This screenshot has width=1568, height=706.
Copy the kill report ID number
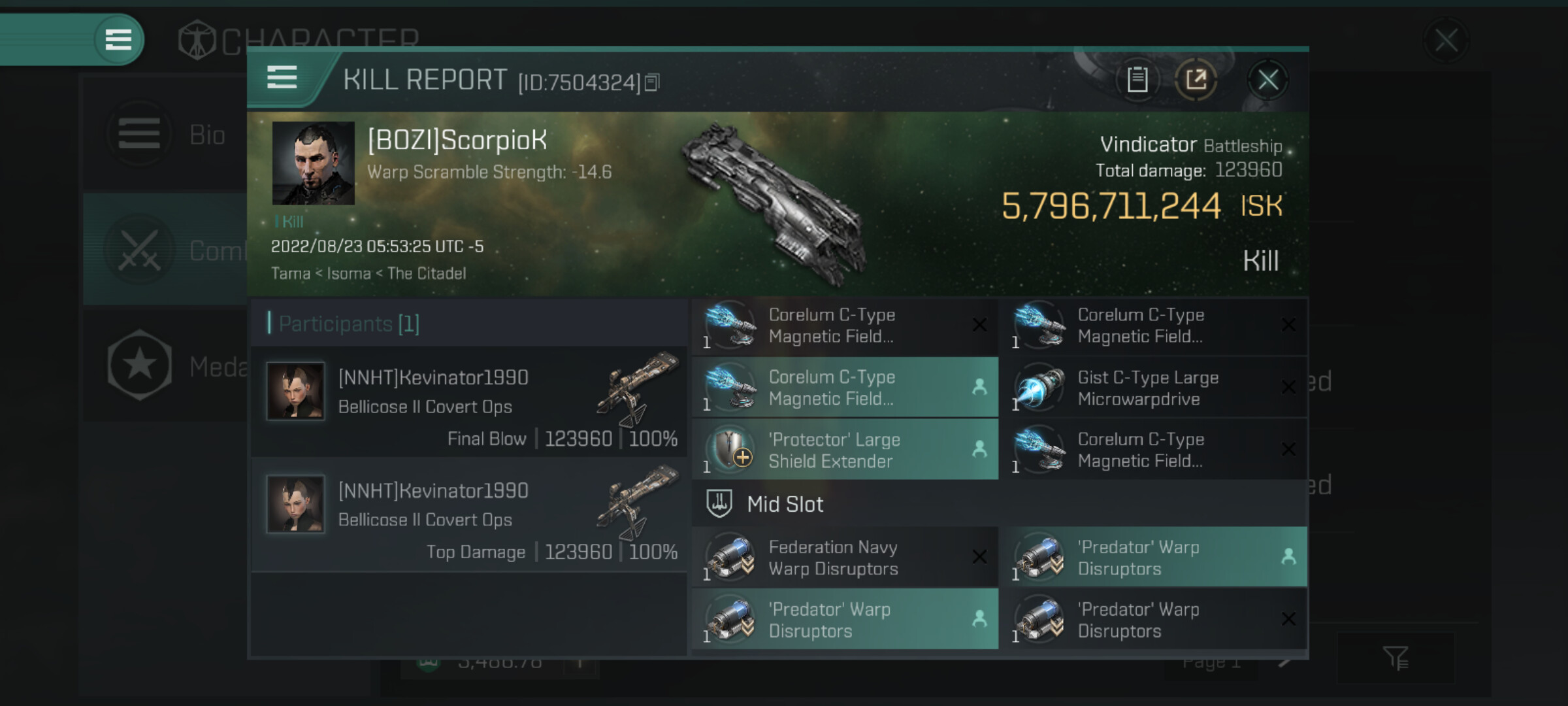pos(651,83)
